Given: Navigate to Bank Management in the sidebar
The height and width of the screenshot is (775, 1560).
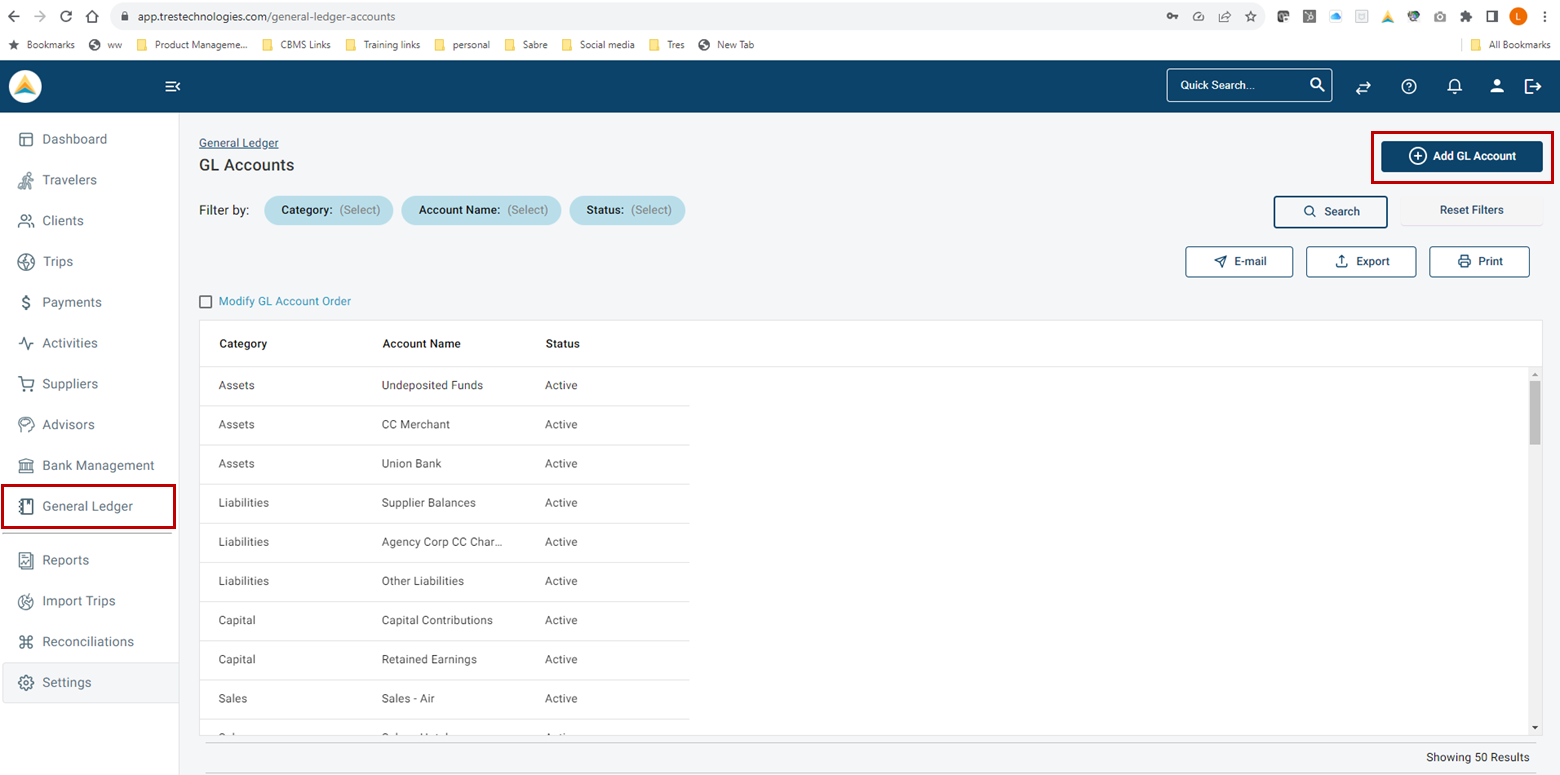Looking at the screenshot, I should [x=97, y=465].
